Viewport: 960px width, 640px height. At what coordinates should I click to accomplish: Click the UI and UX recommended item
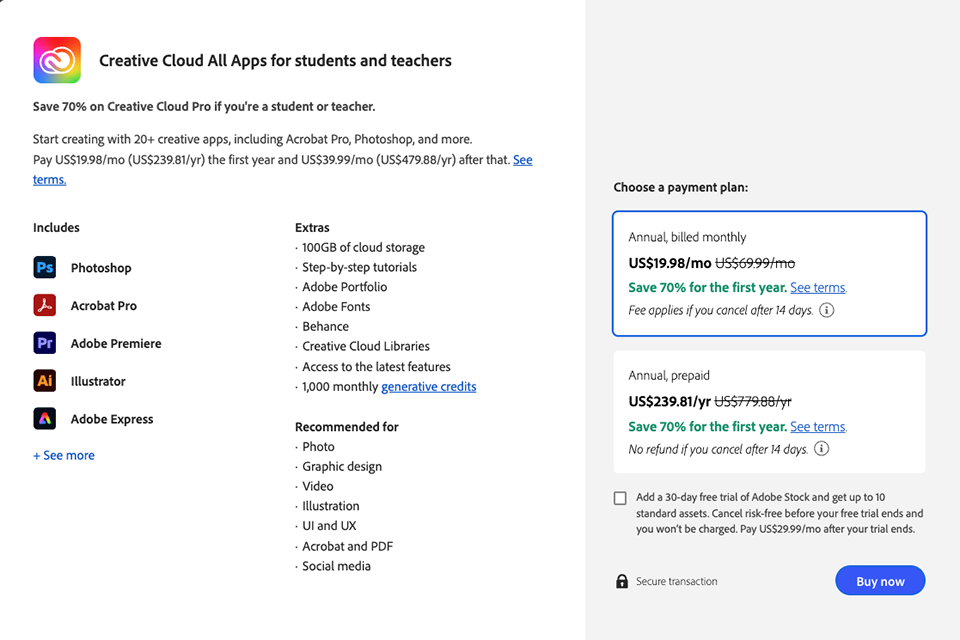pyautogui.click(x=329, y=525)
